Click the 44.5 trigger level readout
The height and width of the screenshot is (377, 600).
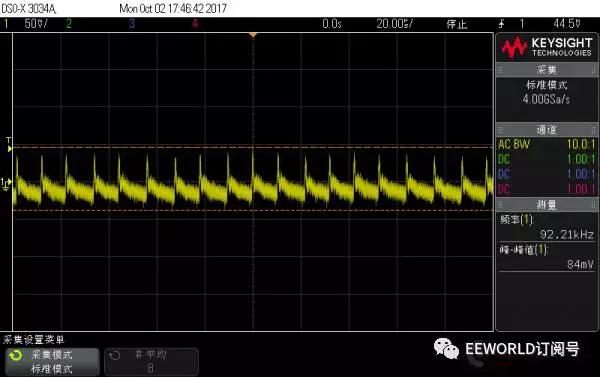(567, 24)
